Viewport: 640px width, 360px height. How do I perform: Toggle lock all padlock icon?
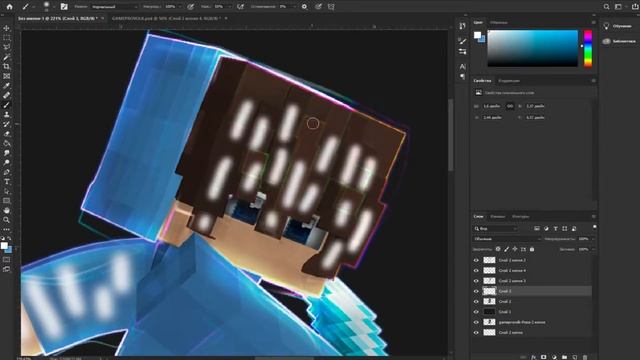coord(532,249)
